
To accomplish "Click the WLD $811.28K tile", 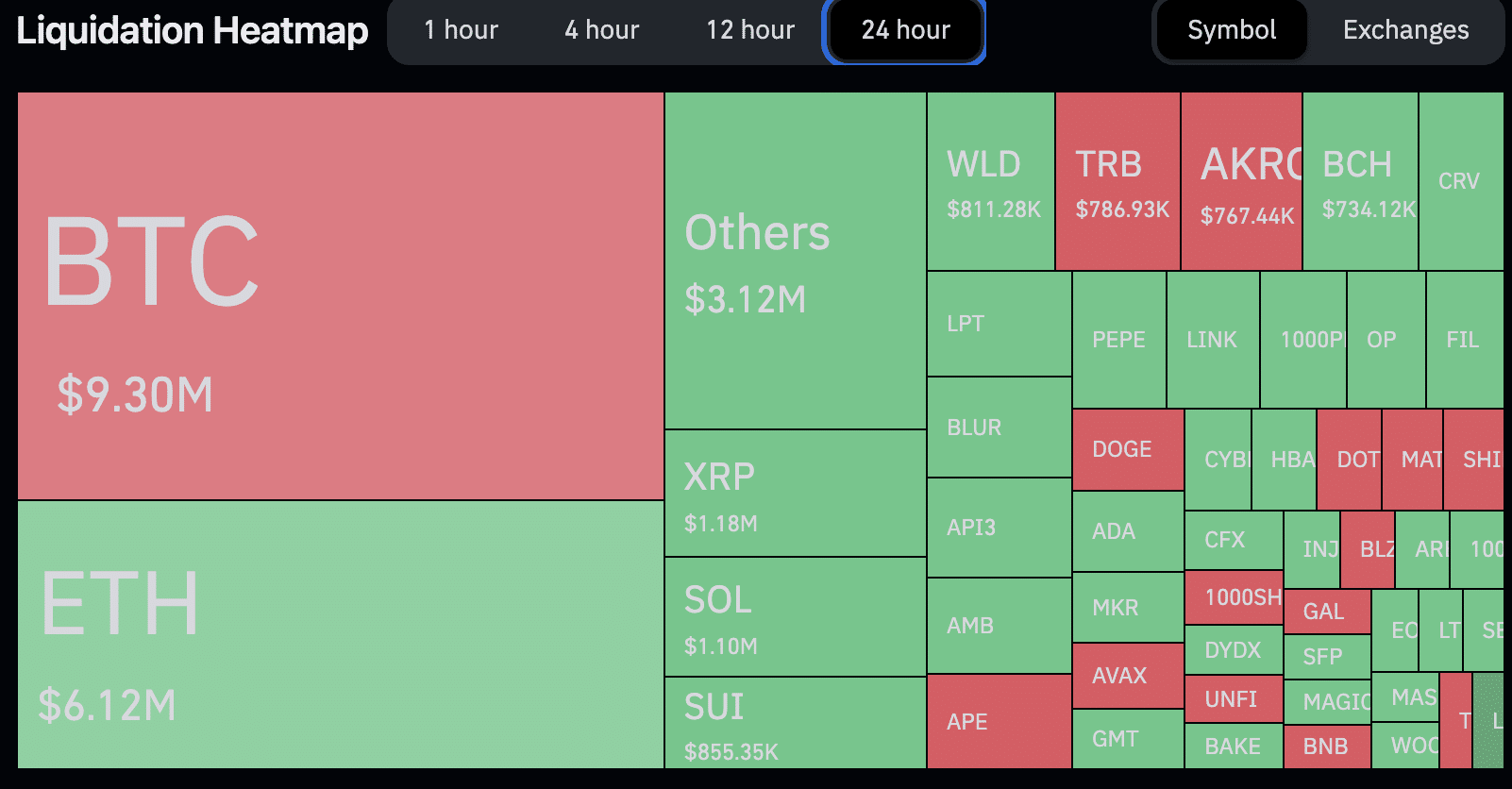I will click(x=991, y=181).
